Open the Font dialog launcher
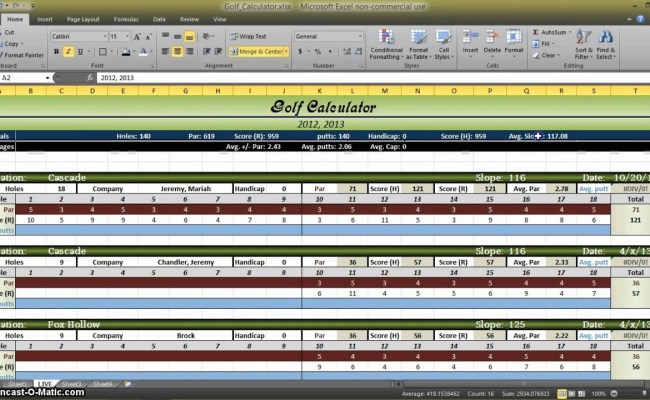Screen dimensions: 650x400 152,66
